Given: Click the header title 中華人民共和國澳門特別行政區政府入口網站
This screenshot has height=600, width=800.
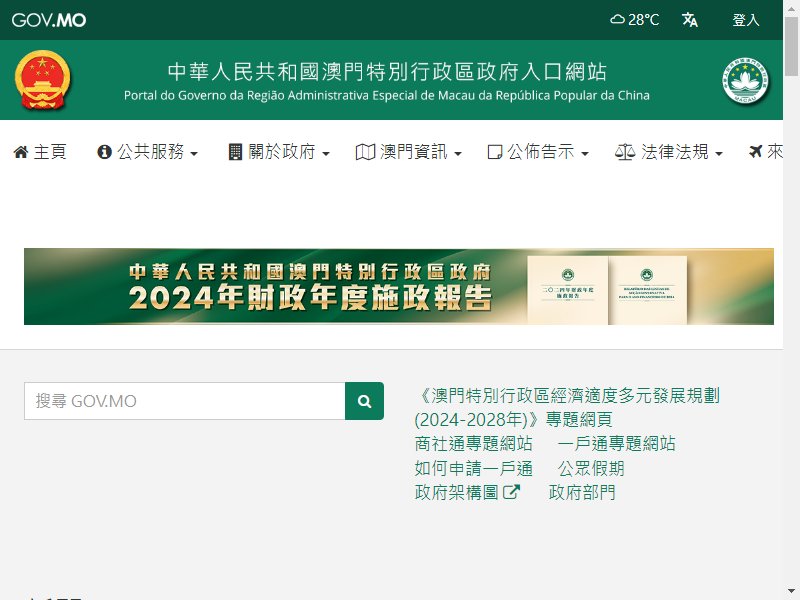Looking at the screenshot, I should pyautogui.click(x=387, y=72).
